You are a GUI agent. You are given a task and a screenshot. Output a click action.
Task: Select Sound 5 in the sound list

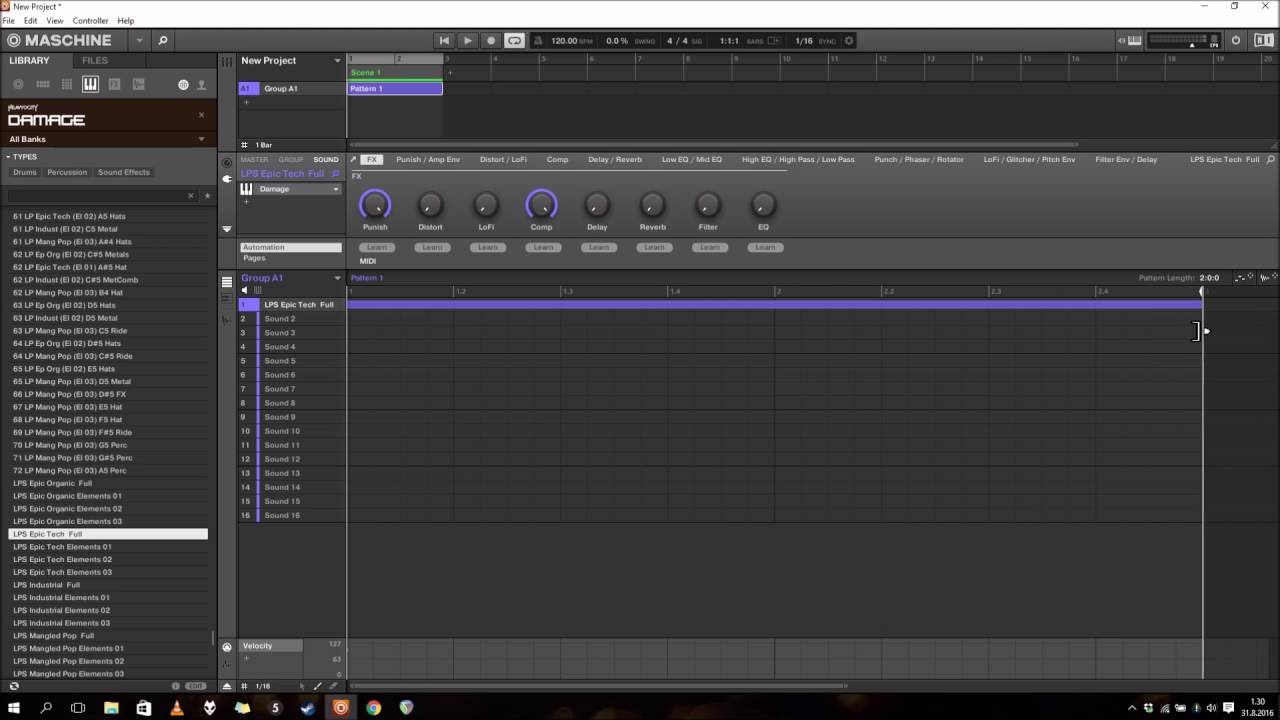(x=290, y=361)
